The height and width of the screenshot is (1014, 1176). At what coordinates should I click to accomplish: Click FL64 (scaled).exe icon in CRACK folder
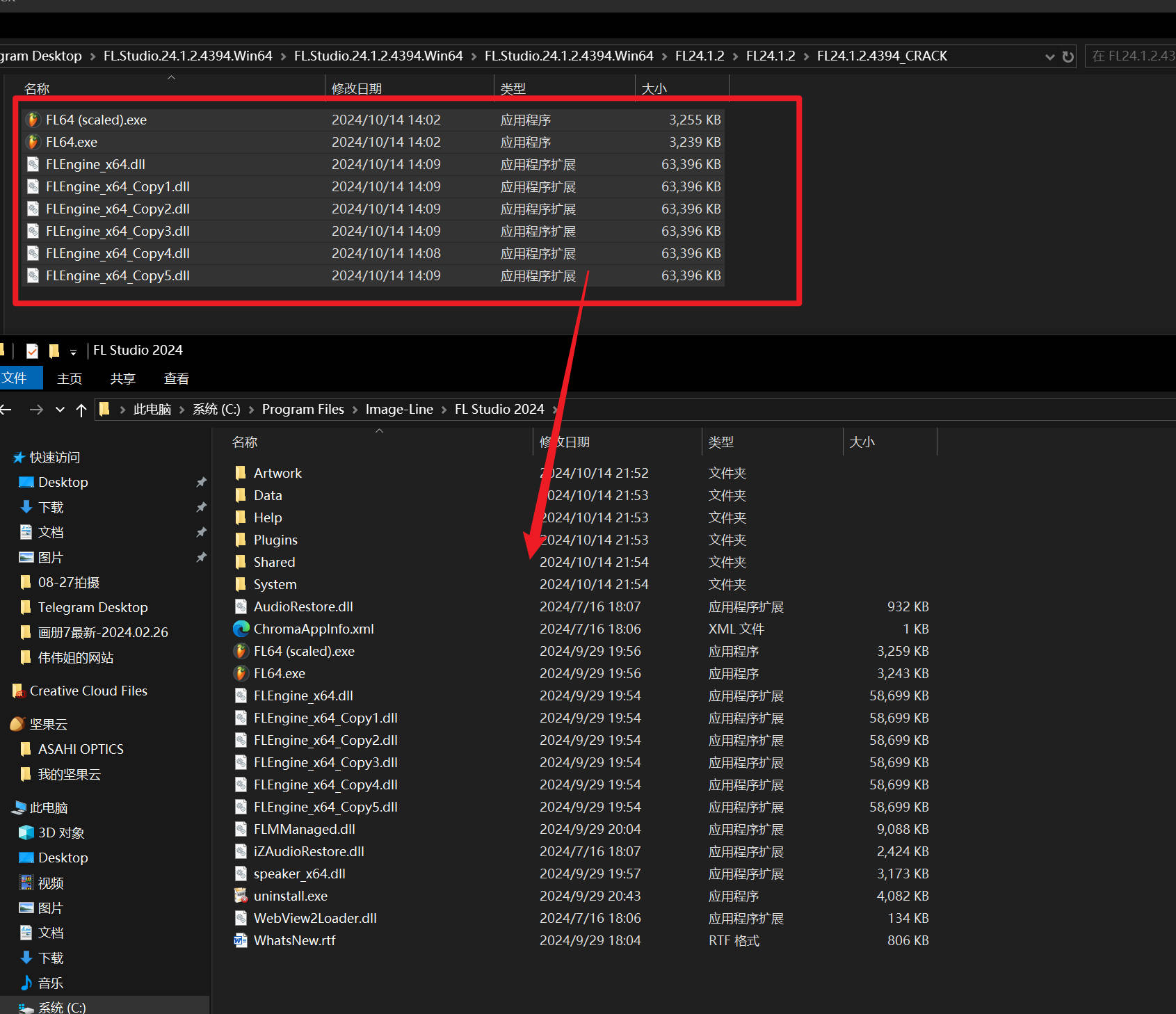pyautogui.click(x=33, y=120)
